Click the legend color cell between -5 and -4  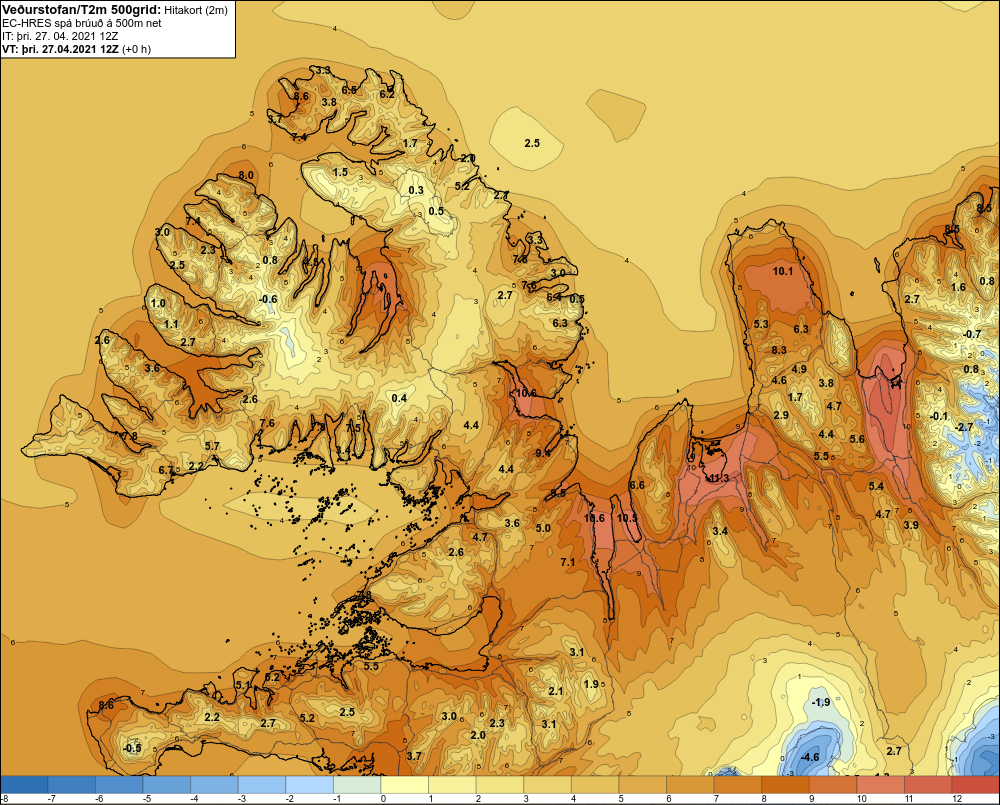click(167, 784)
